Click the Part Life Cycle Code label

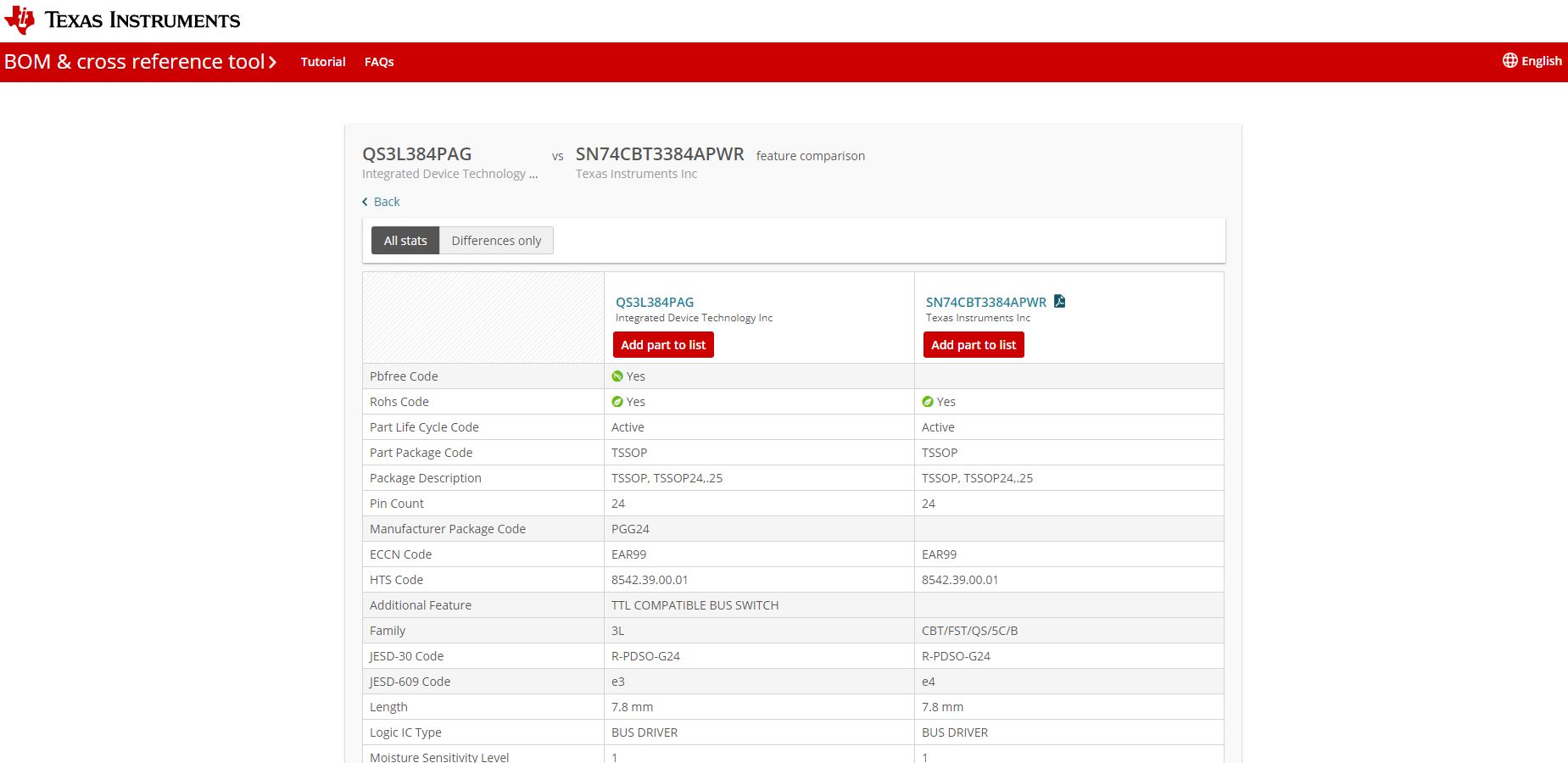coord(424,427)
